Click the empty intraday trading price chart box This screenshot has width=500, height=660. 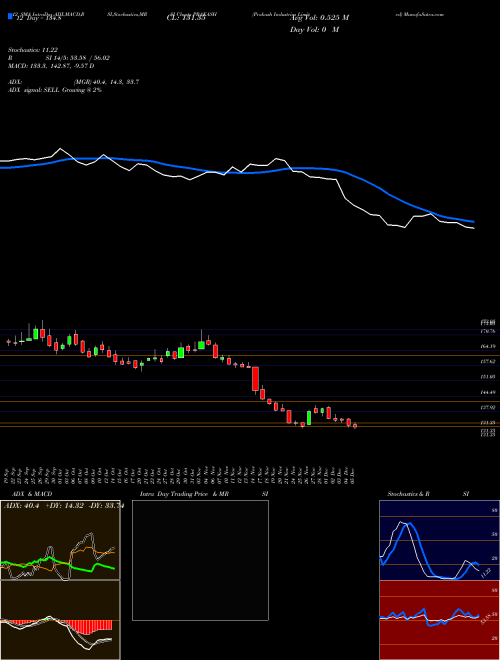point(200,560)
